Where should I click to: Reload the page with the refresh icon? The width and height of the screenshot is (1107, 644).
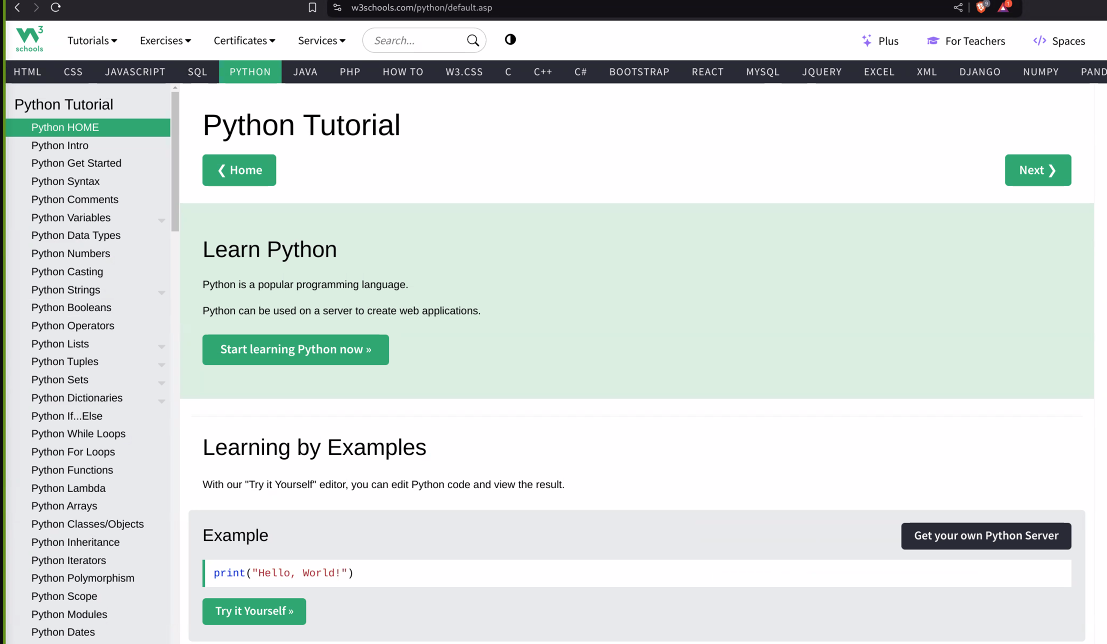(x=56, y=8)
